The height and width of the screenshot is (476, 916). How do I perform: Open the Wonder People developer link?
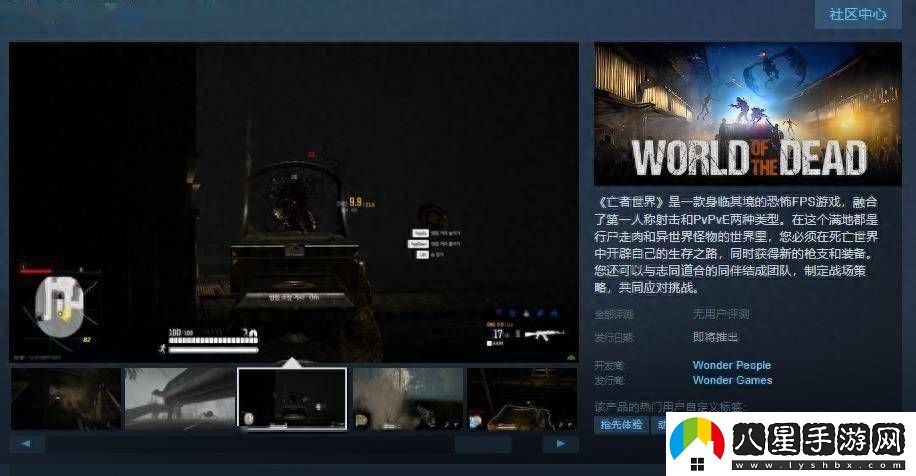coord(731,365)
